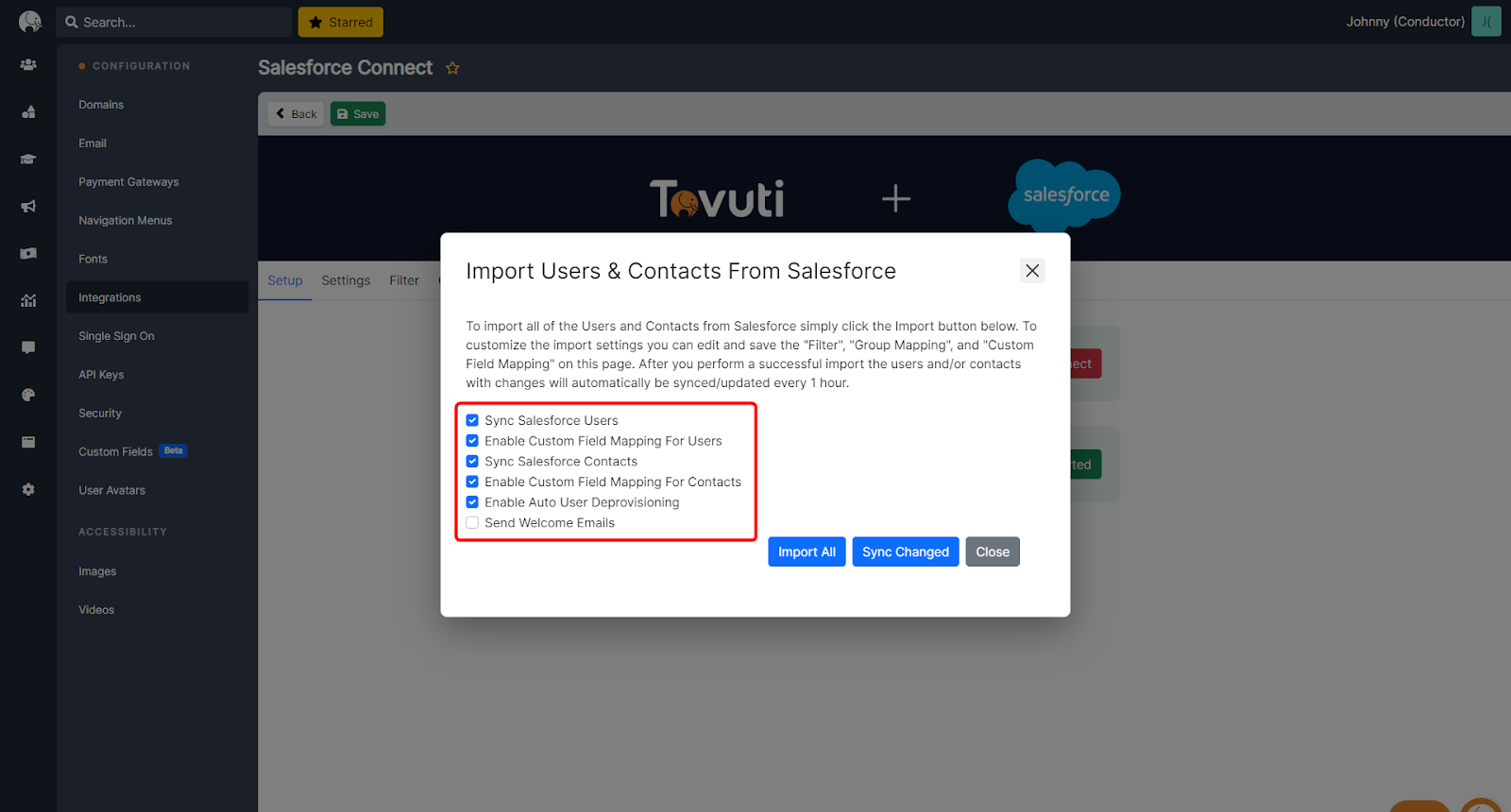Uncheck Sync Salesforce Contacts
1511x812 pixels.
point(472,461)
